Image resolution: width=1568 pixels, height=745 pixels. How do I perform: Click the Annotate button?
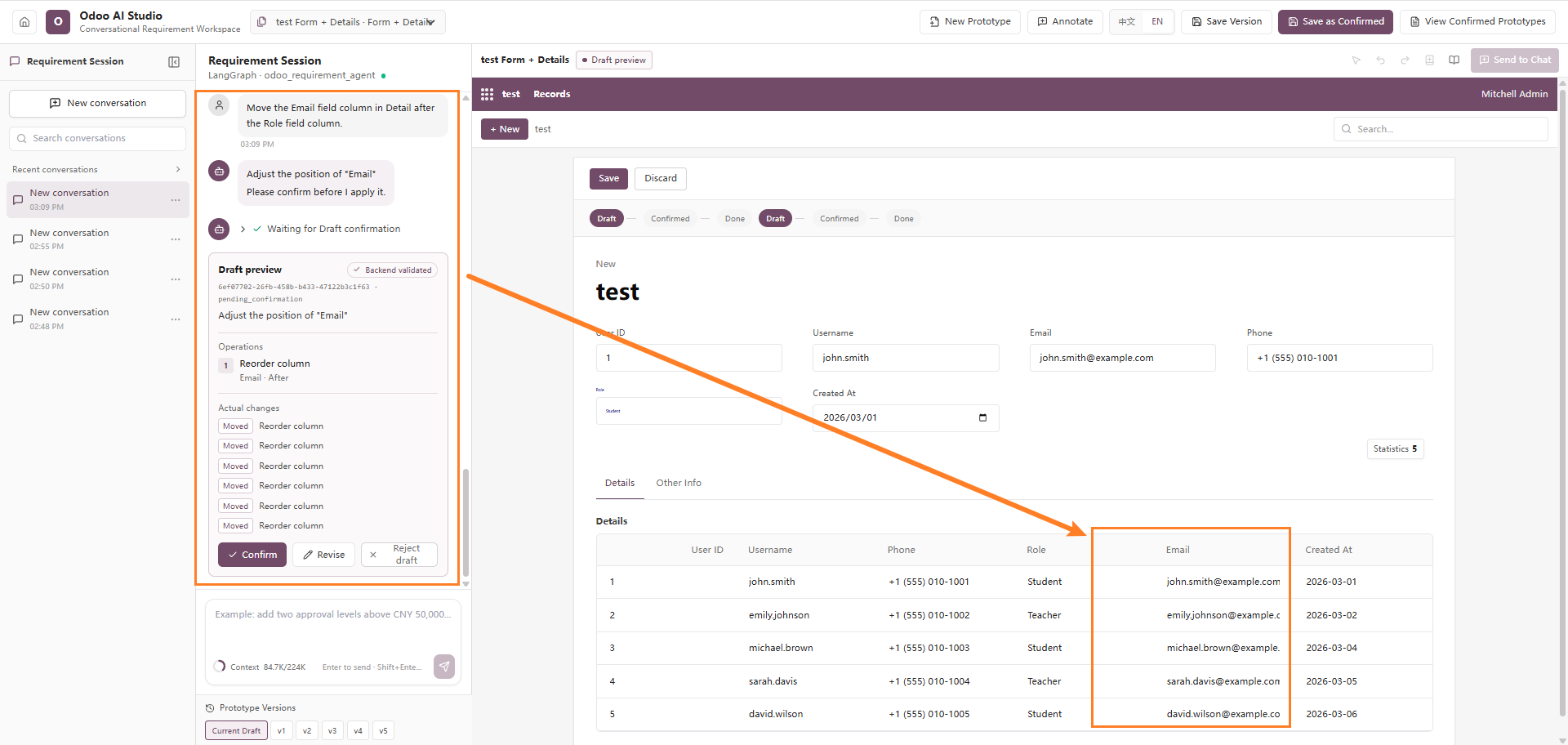[1066, 22]
